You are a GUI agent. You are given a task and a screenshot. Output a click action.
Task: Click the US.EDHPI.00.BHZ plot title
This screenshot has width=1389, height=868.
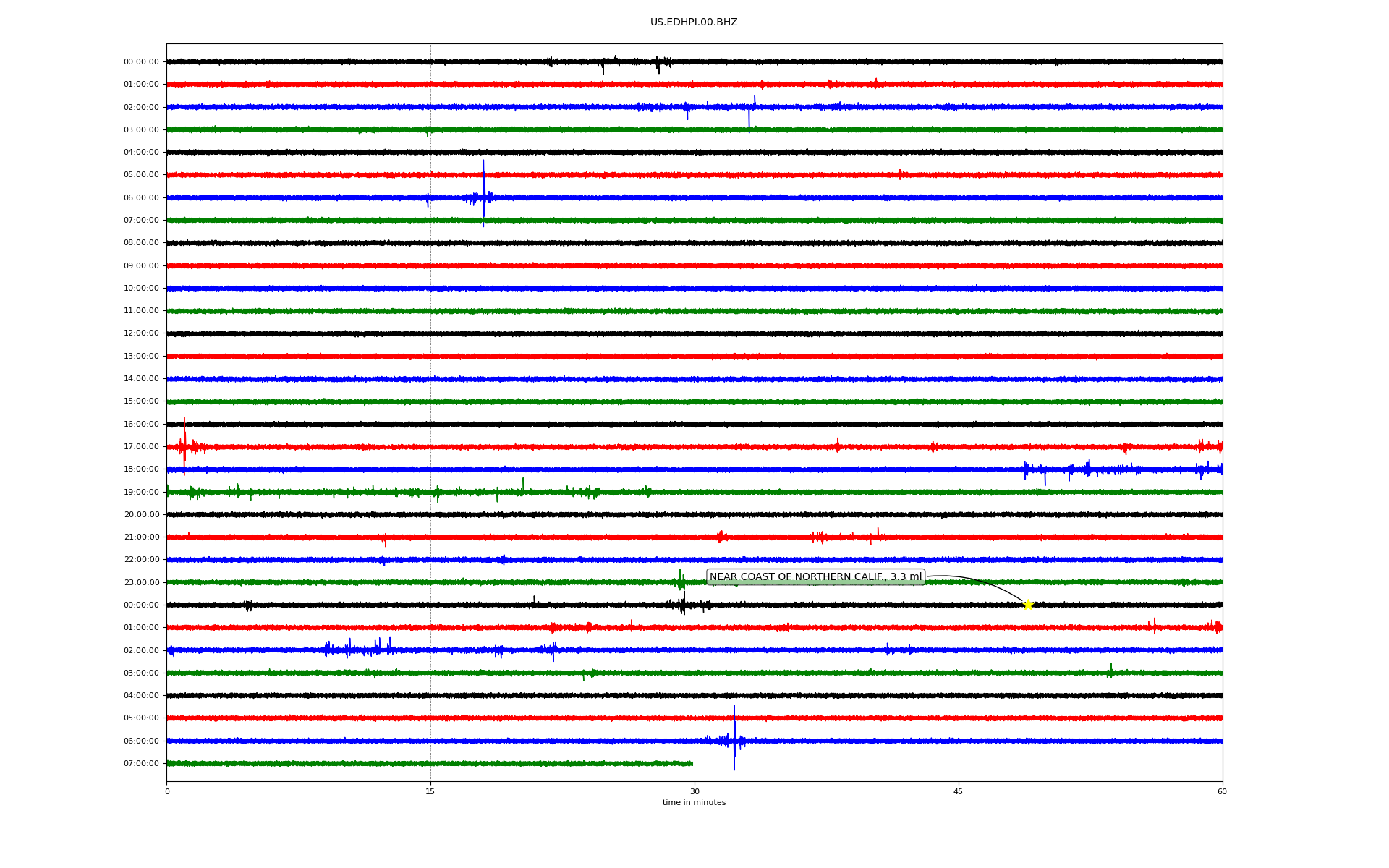[694, 22]
